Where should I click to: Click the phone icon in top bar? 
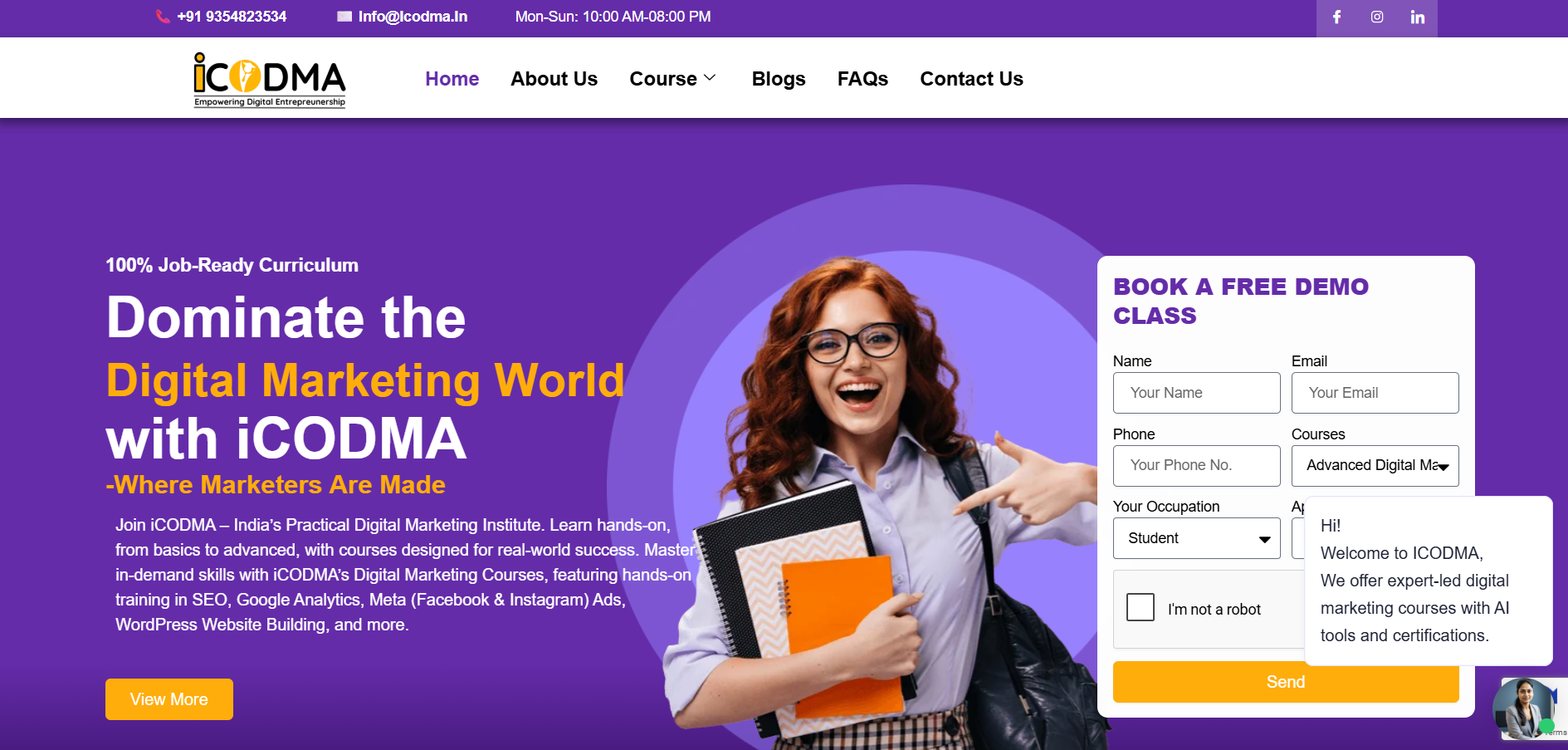tap(163, 17)
